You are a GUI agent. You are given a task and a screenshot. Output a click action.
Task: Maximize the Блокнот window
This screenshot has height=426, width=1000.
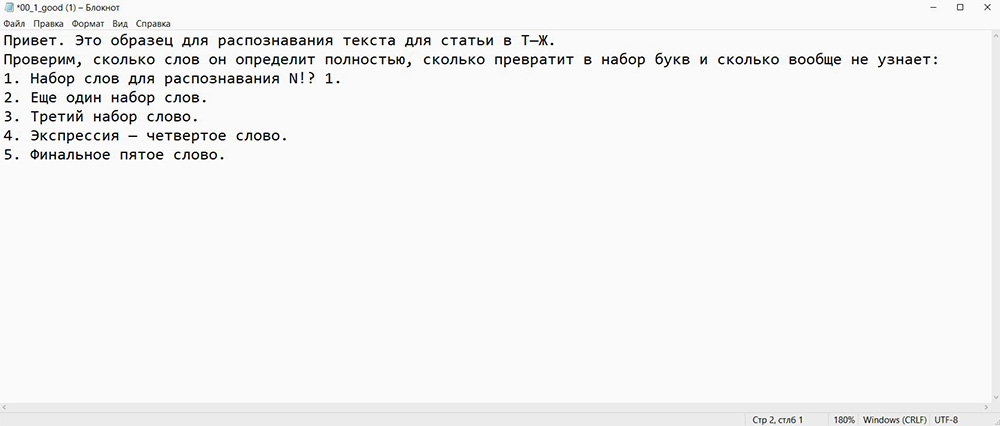[x=960, y=8]
